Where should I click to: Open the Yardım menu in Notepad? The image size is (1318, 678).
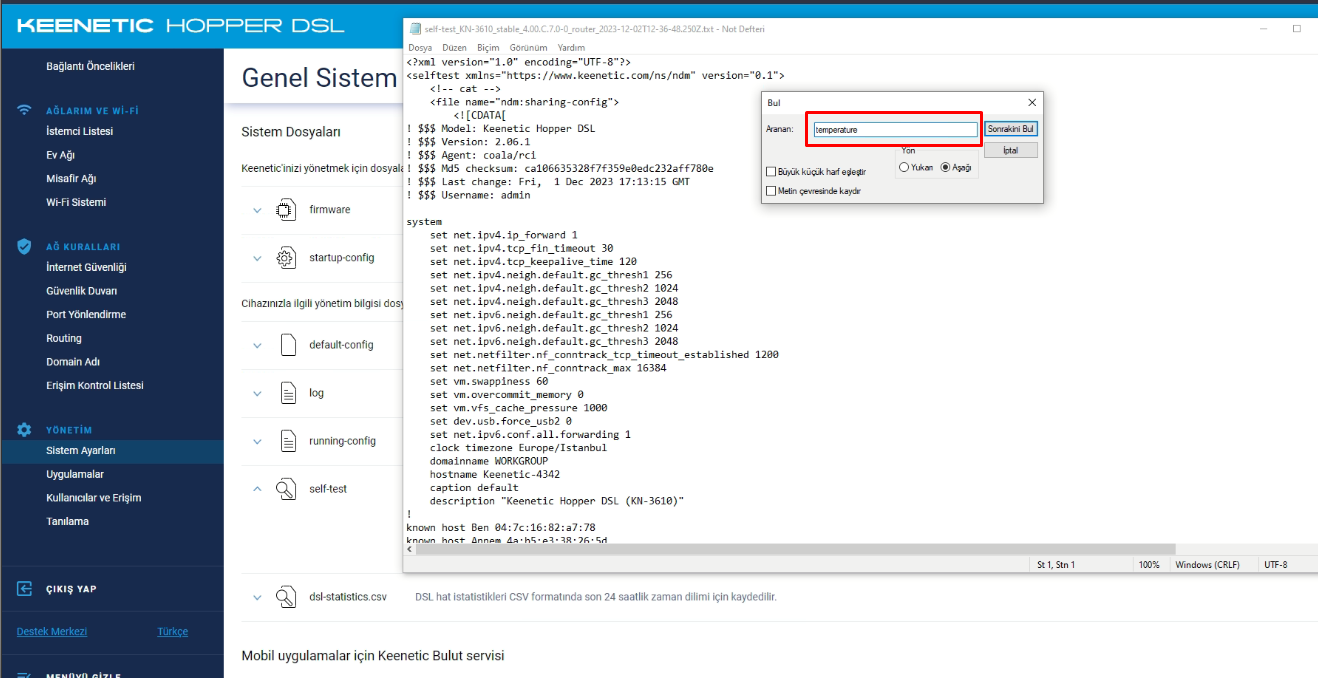click(571, 47)
